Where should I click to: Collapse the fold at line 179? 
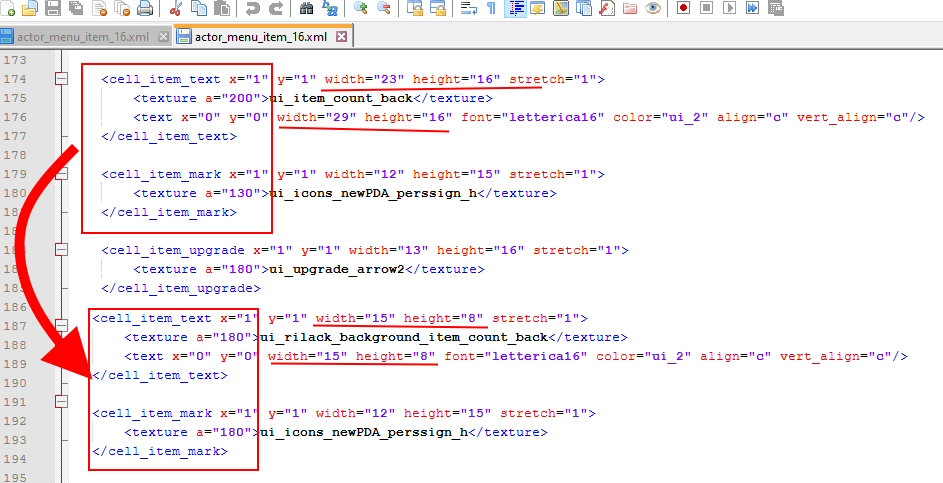tap(61, 174)
